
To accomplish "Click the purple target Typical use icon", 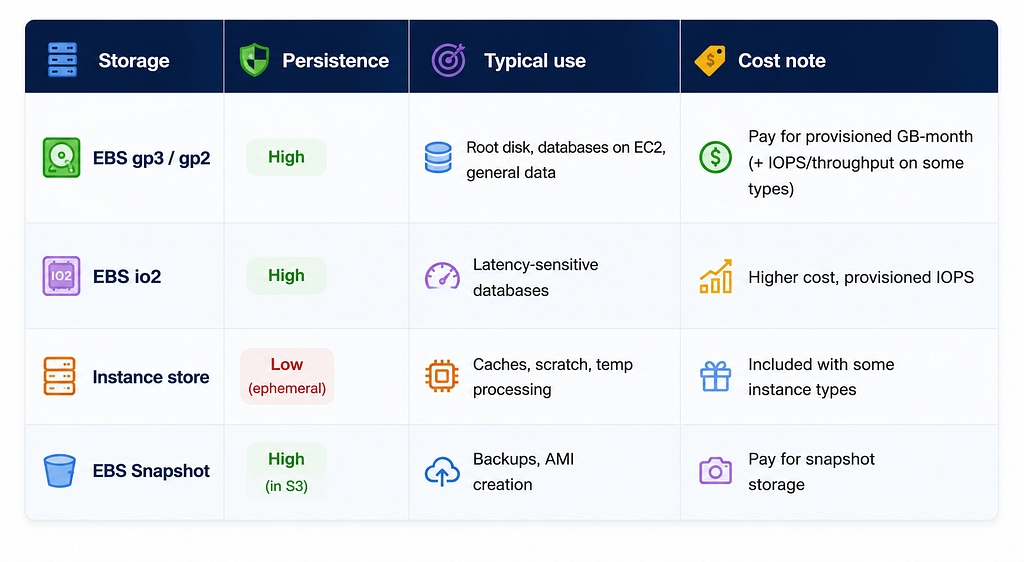I will [449, 60].
